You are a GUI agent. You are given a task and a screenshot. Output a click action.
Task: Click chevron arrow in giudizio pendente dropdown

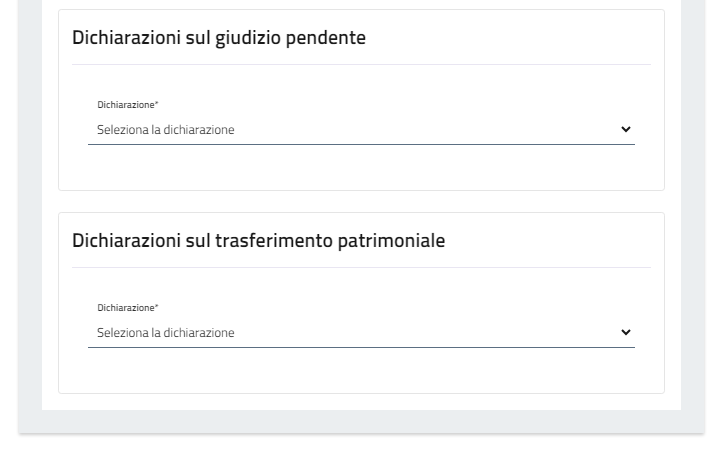(626, 129)
